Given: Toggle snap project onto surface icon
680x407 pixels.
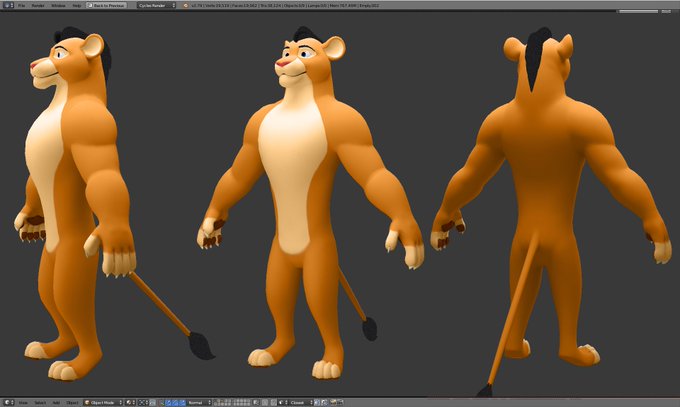Looking at the screenshot, I should [x=324, y=402].
